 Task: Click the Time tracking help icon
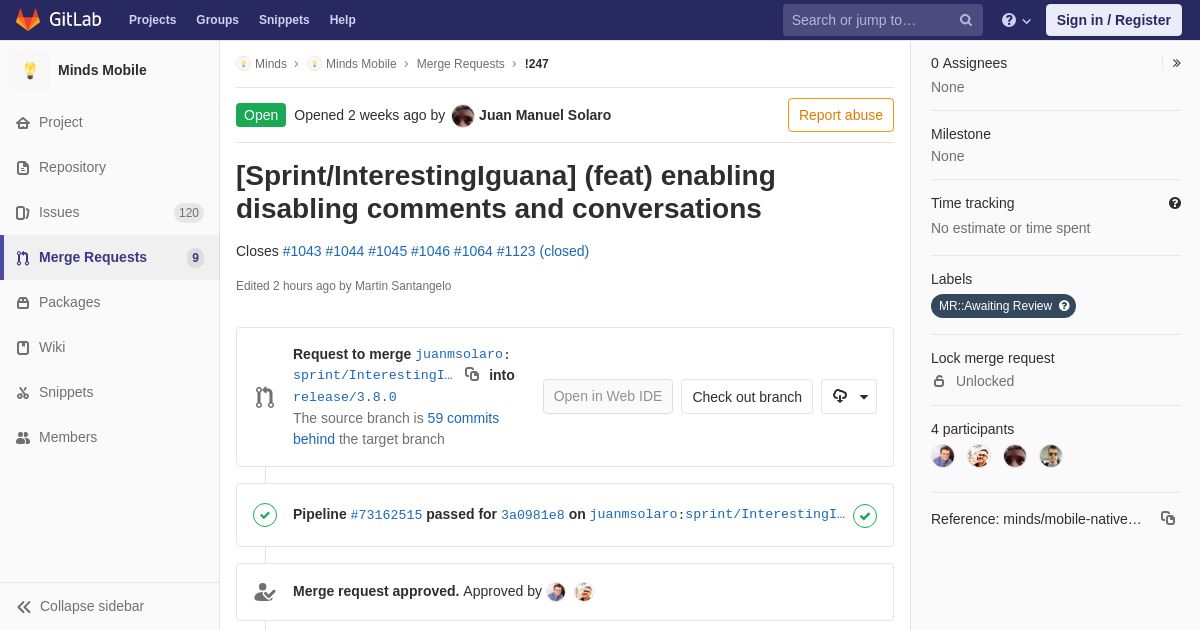pyautogui.click(x=1175, y=203)
